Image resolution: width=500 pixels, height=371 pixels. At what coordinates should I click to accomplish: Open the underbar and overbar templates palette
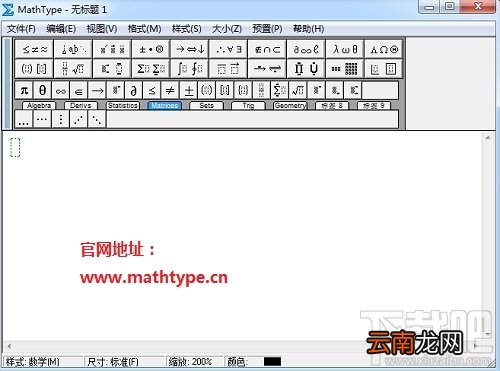click(x=228, y=69)
